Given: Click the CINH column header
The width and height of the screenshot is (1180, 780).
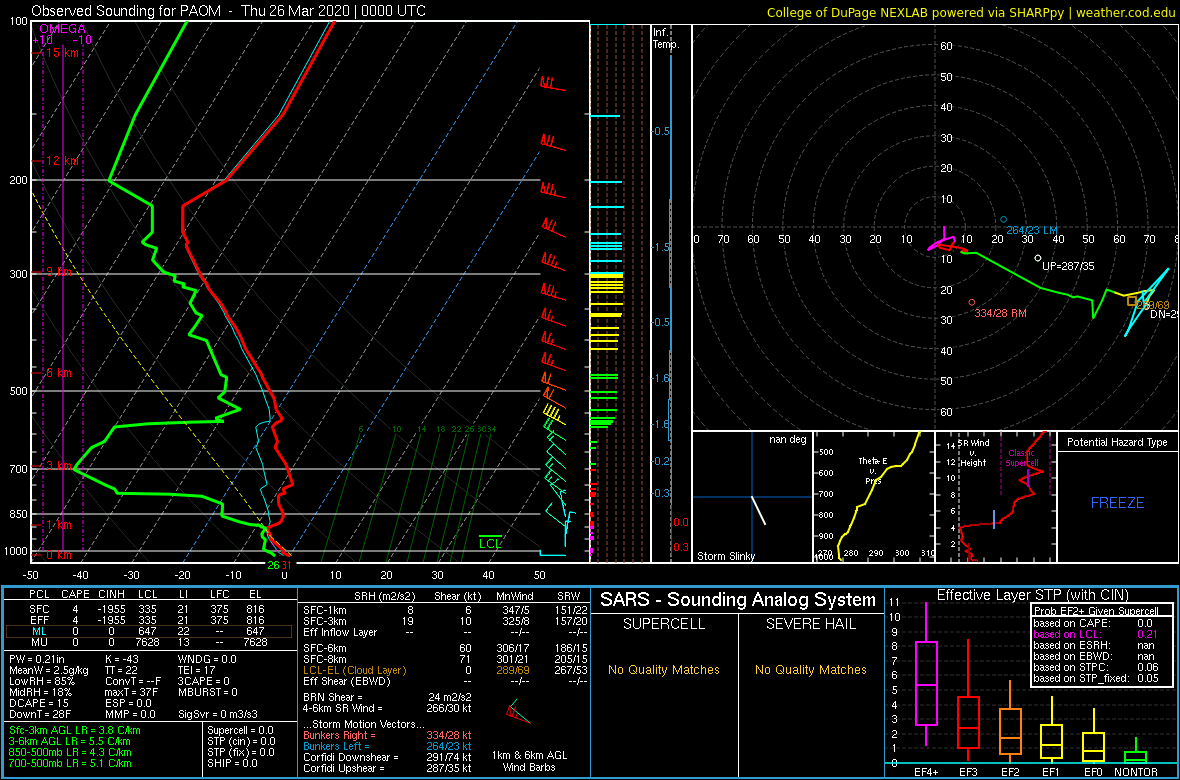Looking at the screenshot, I should click(x=111, y=596).
